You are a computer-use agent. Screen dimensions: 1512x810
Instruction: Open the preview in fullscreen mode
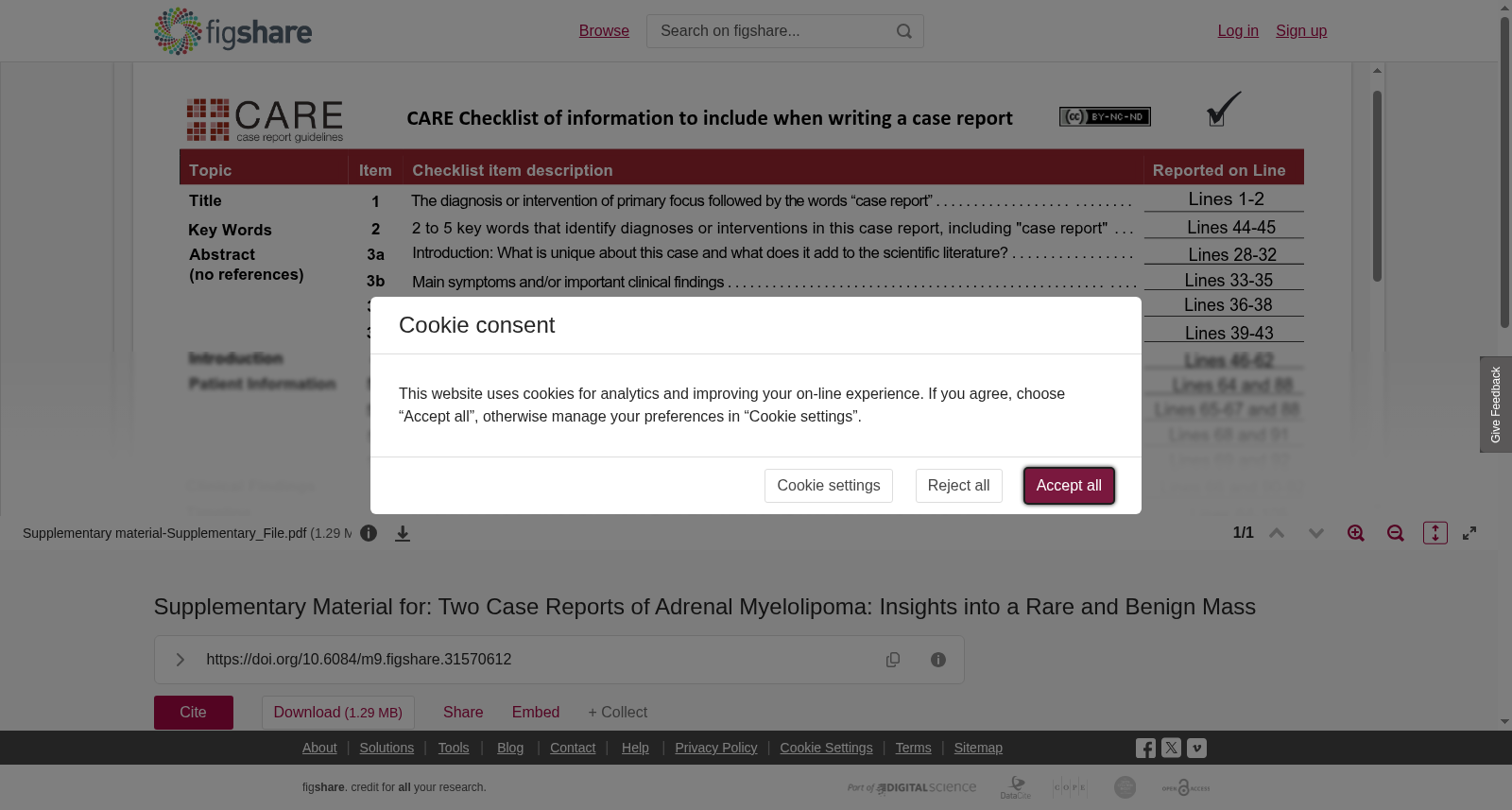[1469, 533]
